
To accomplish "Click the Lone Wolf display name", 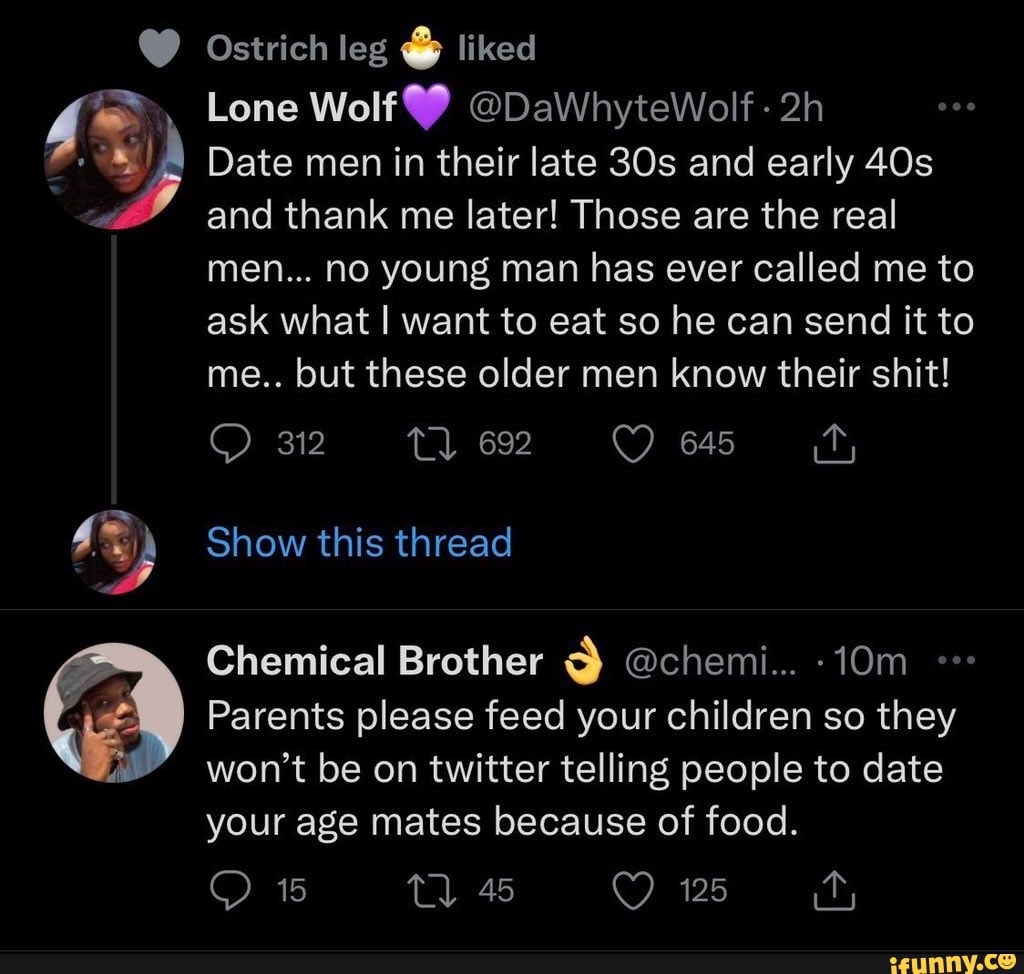I will [301, 106].
